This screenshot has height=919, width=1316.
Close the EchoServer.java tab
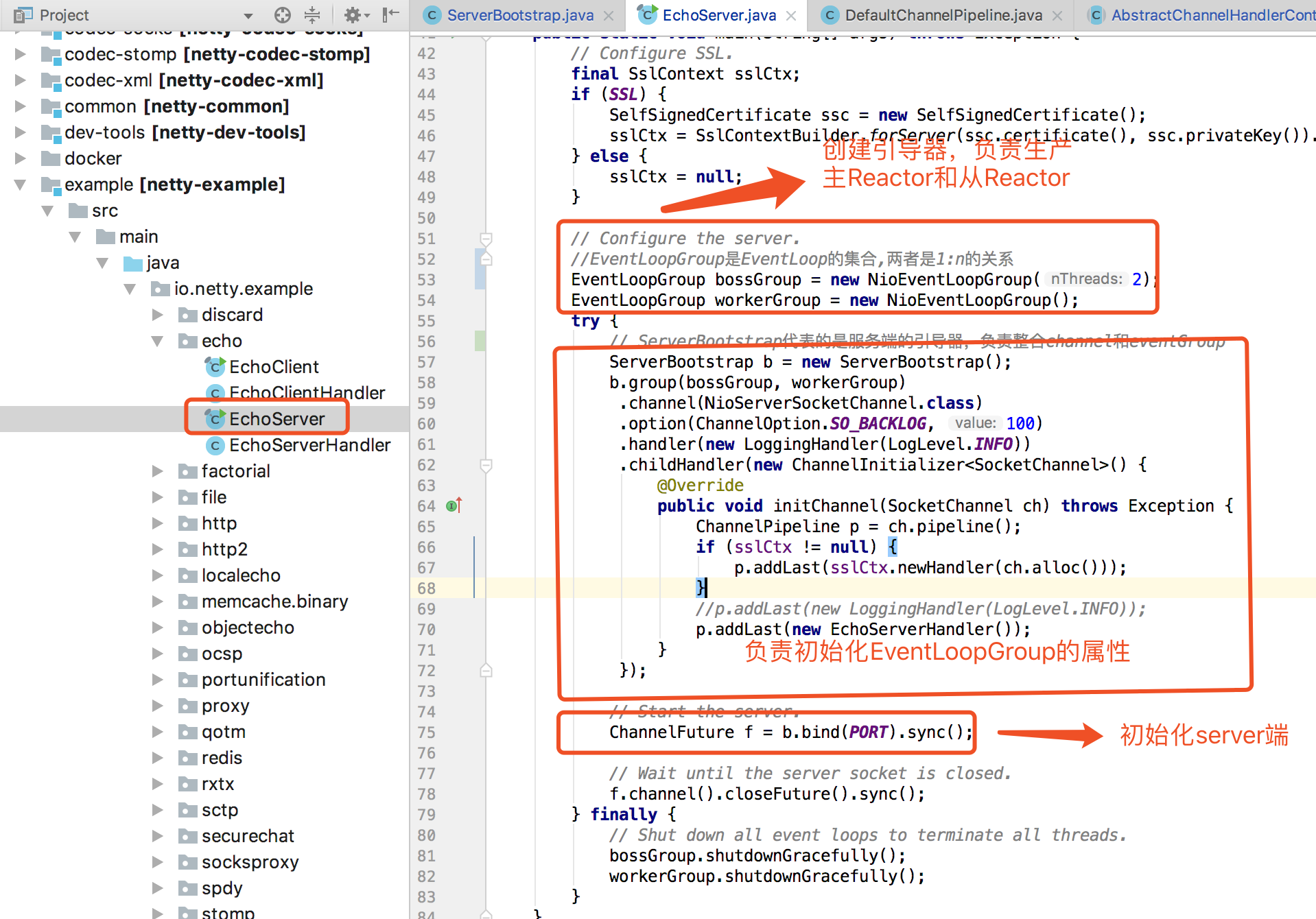coord(791,15)
